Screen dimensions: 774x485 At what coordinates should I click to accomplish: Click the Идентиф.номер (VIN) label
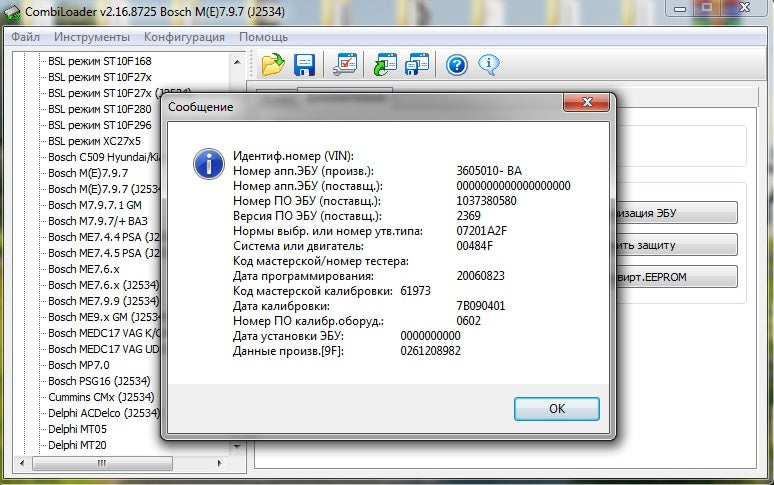click(293, 156)
